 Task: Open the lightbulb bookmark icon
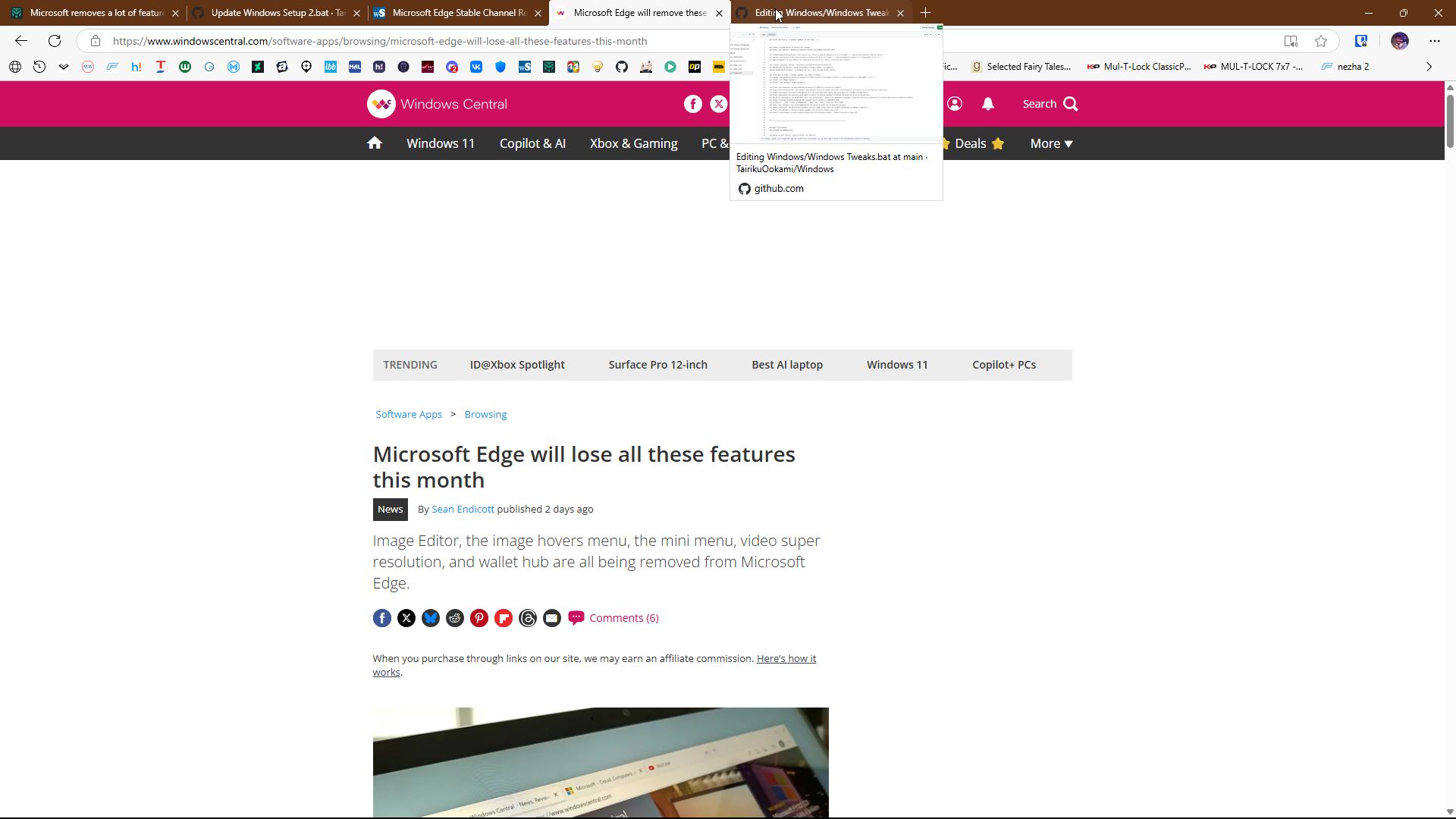click(598, 67)
